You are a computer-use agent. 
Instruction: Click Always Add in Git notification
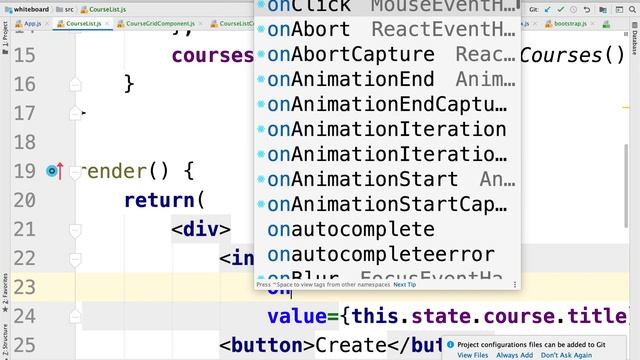[x=514, y=355]
